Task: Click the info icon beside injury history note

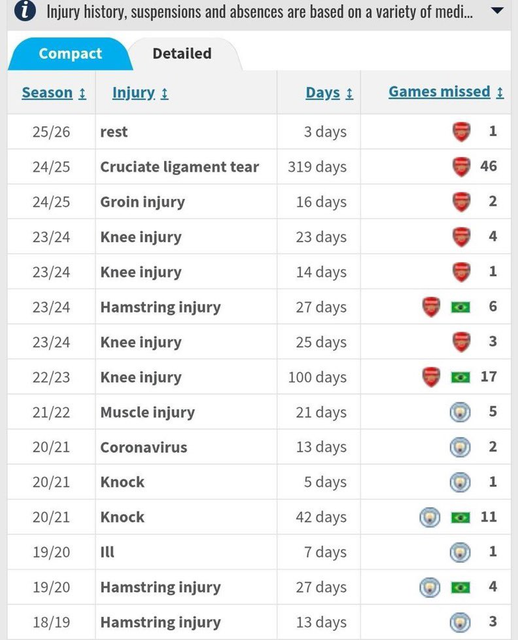Action: [24, 11]
